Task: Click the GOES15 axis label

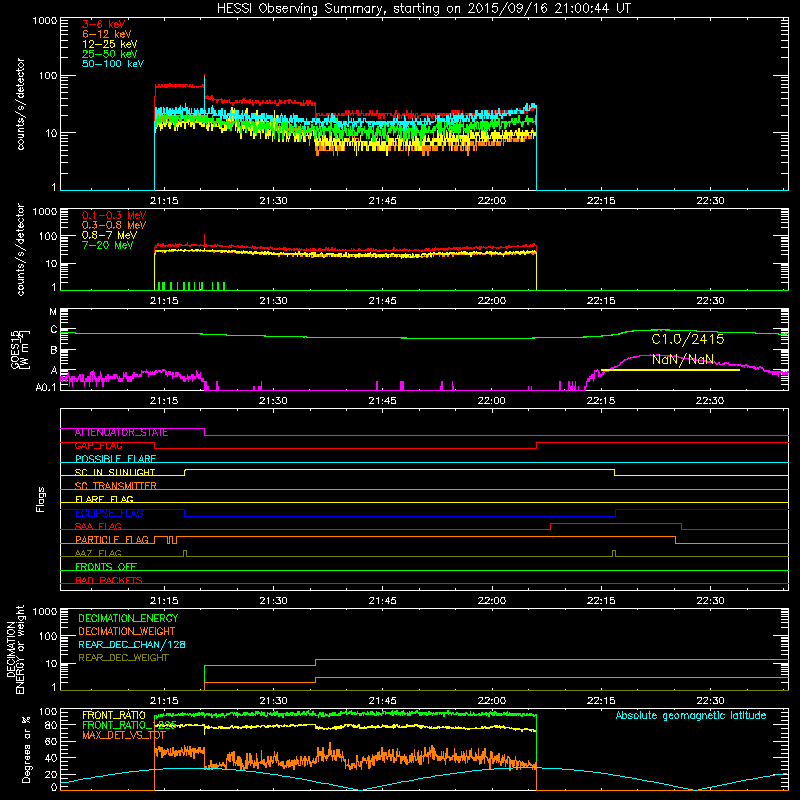Action: point(14,349)
